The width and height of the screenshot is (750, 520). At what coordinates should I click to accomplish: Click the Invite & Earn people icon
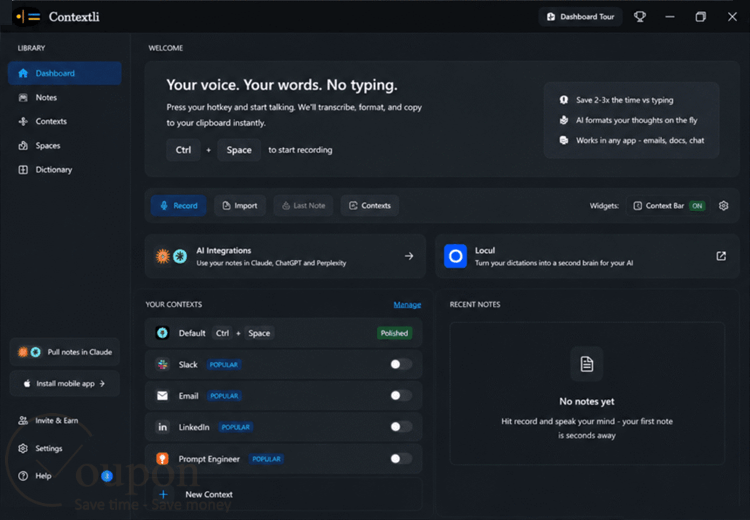point(23,421)
